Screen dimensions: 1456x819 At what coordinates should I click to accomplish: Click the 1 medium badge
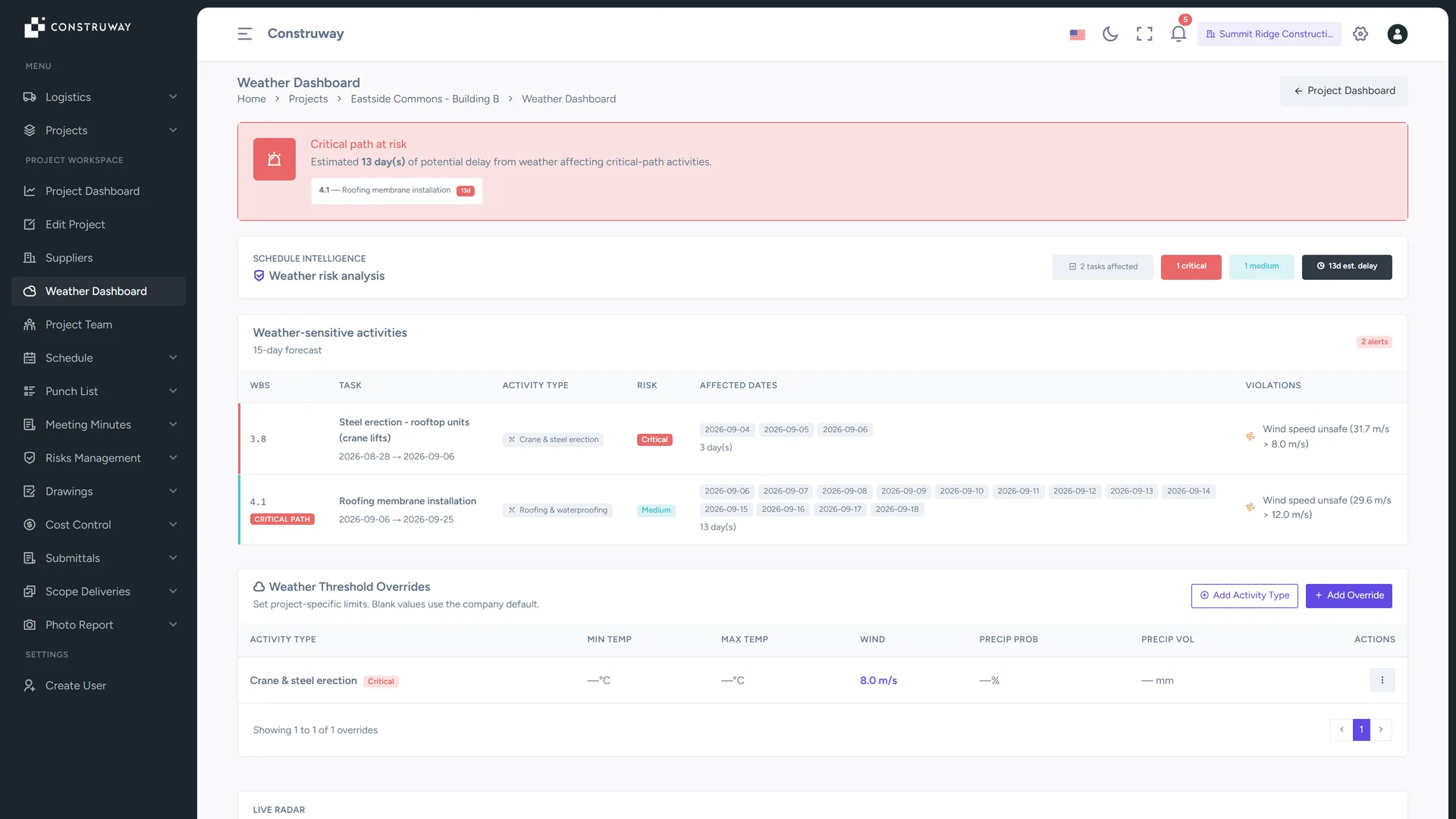(x=1261, y=267)
